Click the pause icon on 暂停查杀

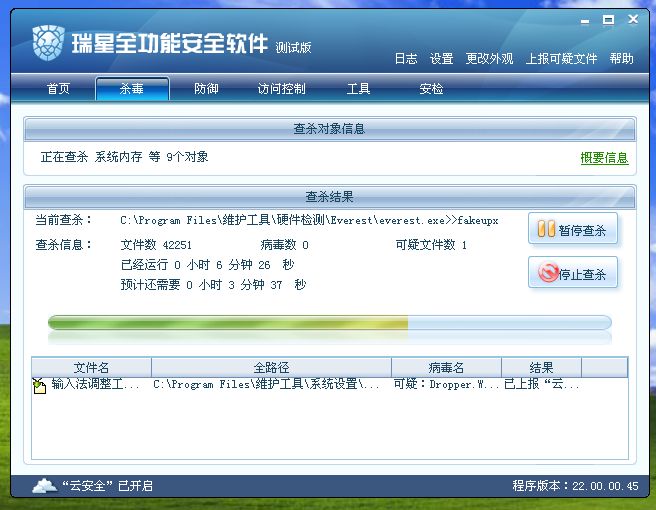click(x=546, y=229)
